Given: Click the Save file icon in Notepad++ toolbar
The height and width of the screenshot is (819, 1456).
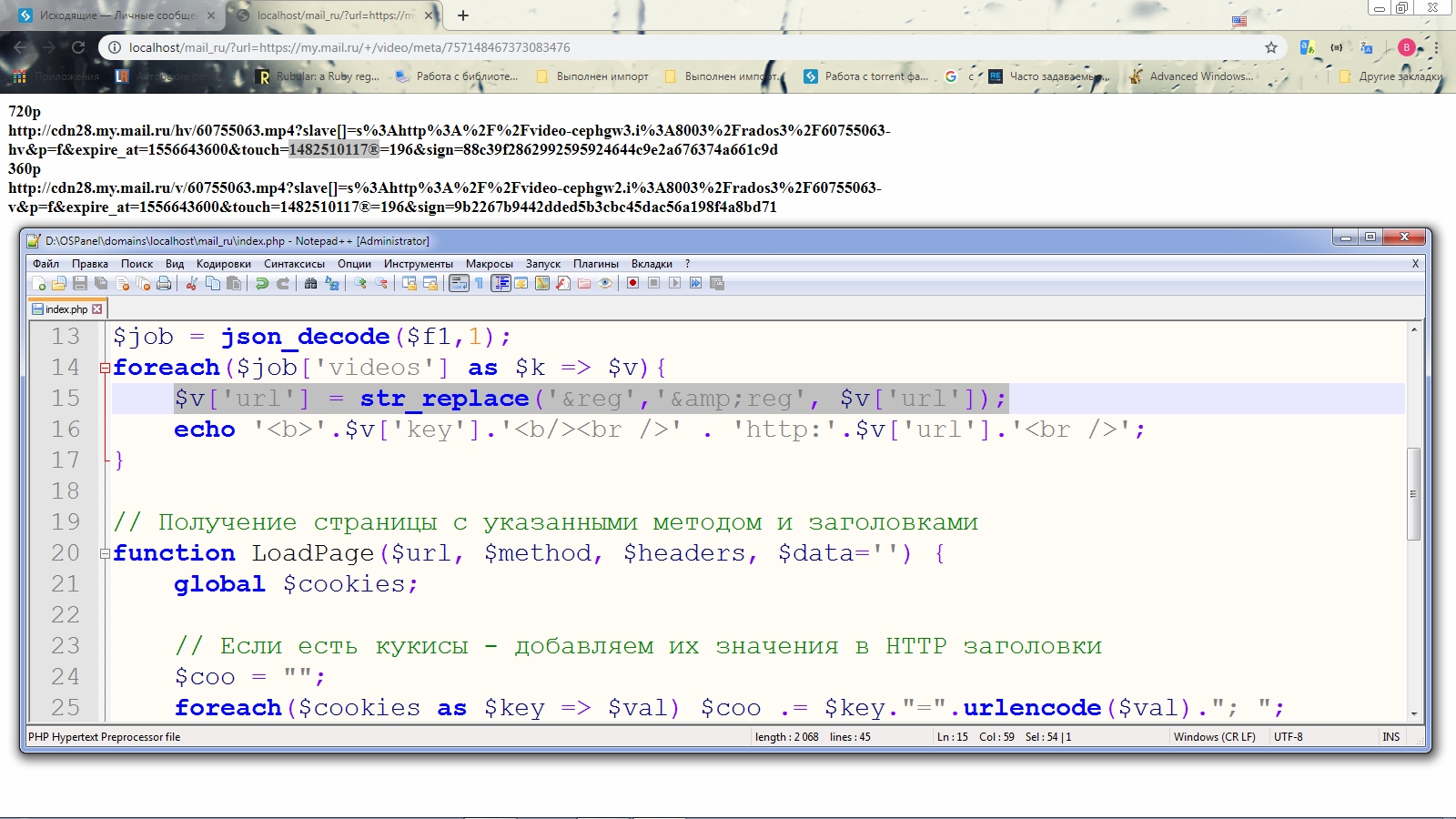Looking at the screenshot, I should [80, 284].
